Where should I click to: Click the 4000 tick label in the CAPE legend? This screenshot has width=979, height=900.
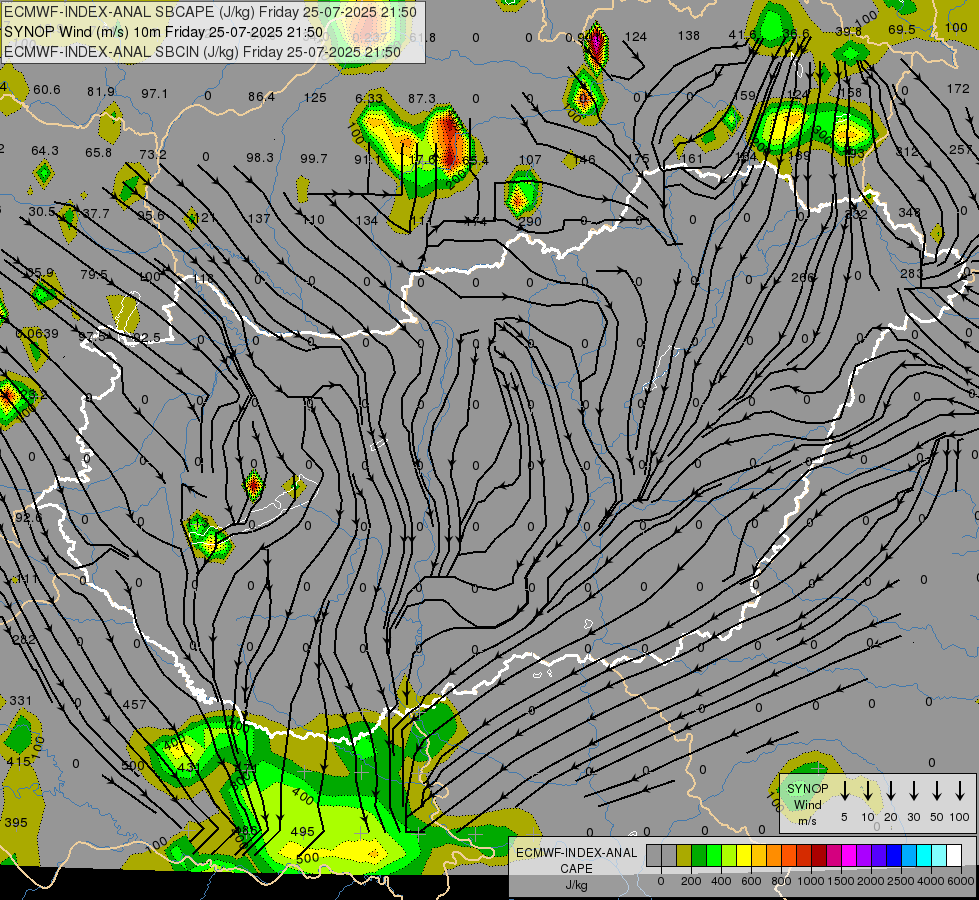(x=931, y=881)
